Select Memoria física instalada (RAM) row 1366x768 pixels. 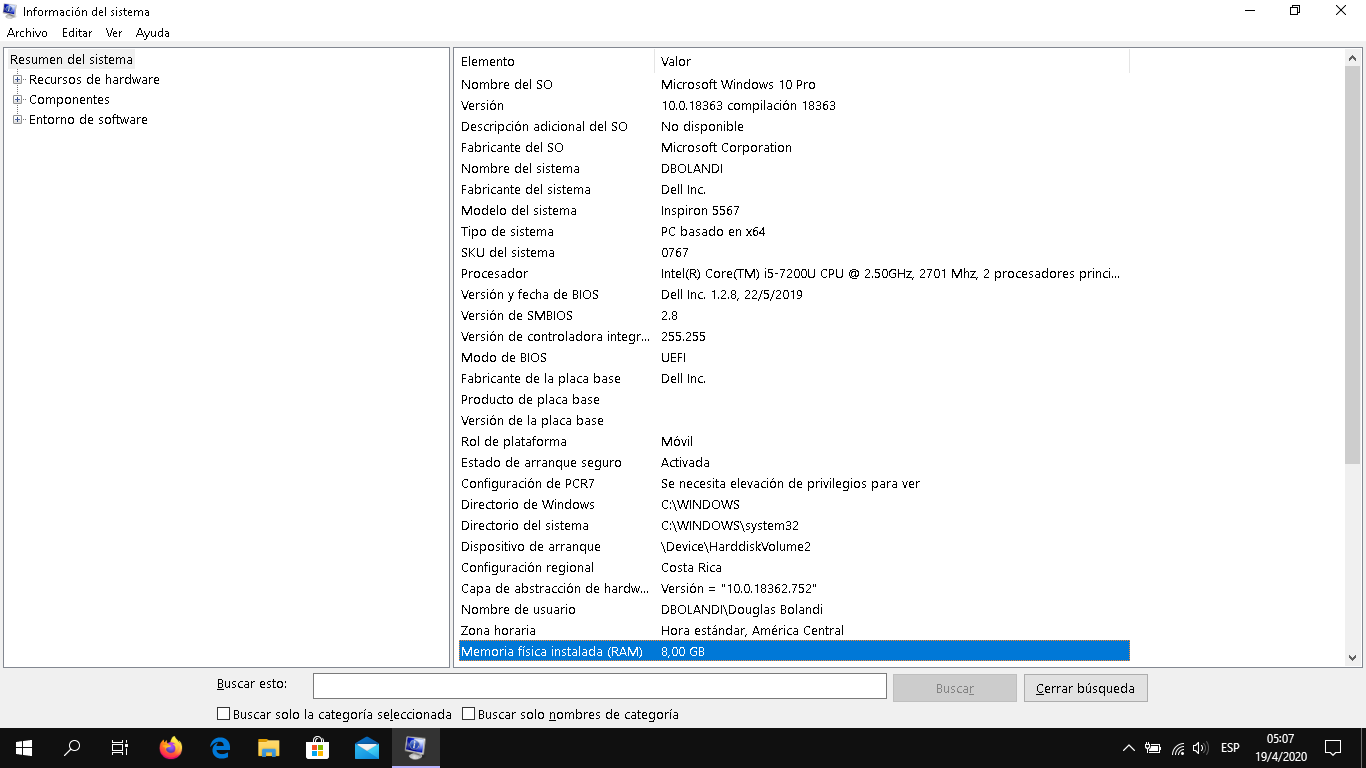[794, 652]
